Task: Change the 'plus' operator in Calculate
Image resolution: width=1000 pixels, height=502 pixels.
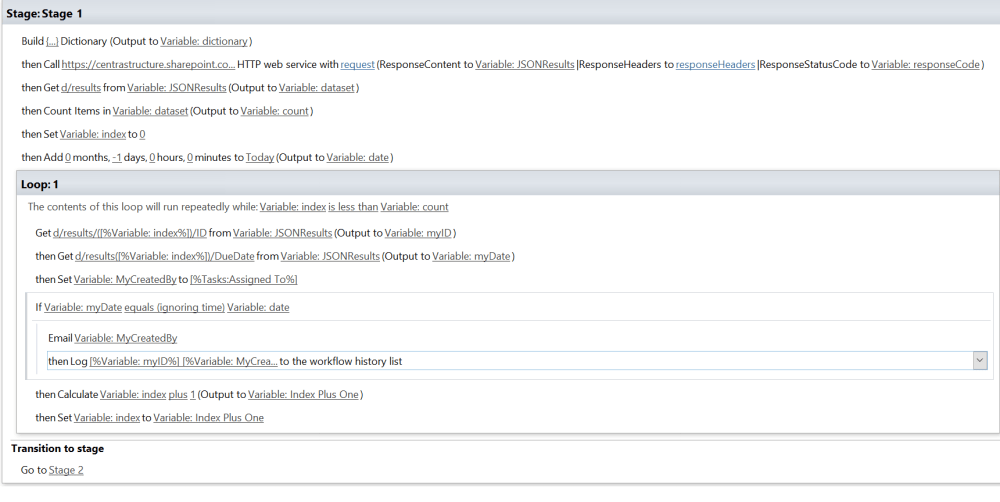Action: coord(178,394)
